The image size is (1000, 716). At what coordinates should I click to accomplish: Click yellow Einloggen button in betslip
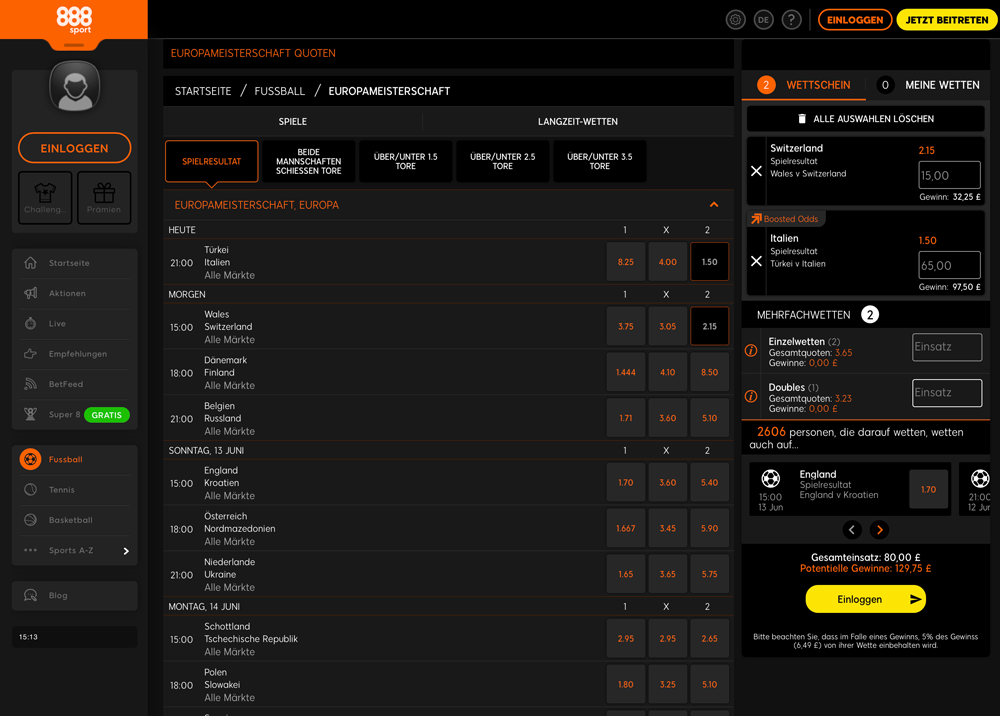[x=865, y=599]
